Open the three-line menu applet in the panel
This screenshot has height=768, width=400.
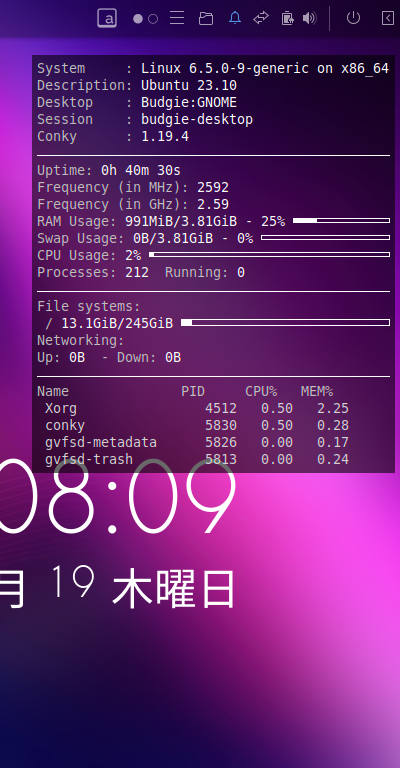click(x=177, y=19)
